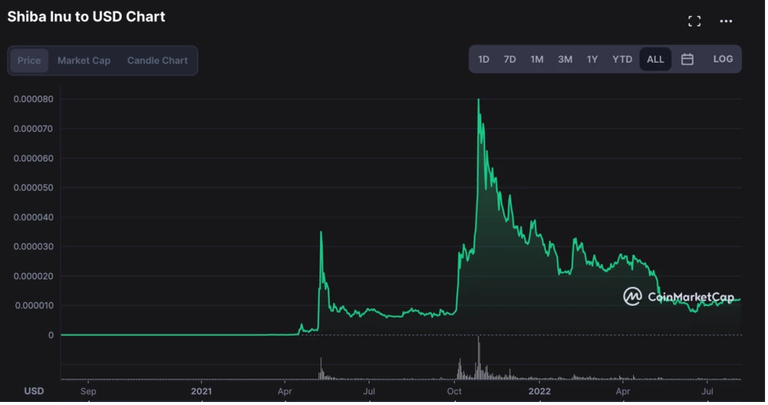Click the October 2021 price peak on the chart
The image size is (768, 405).
479,100
